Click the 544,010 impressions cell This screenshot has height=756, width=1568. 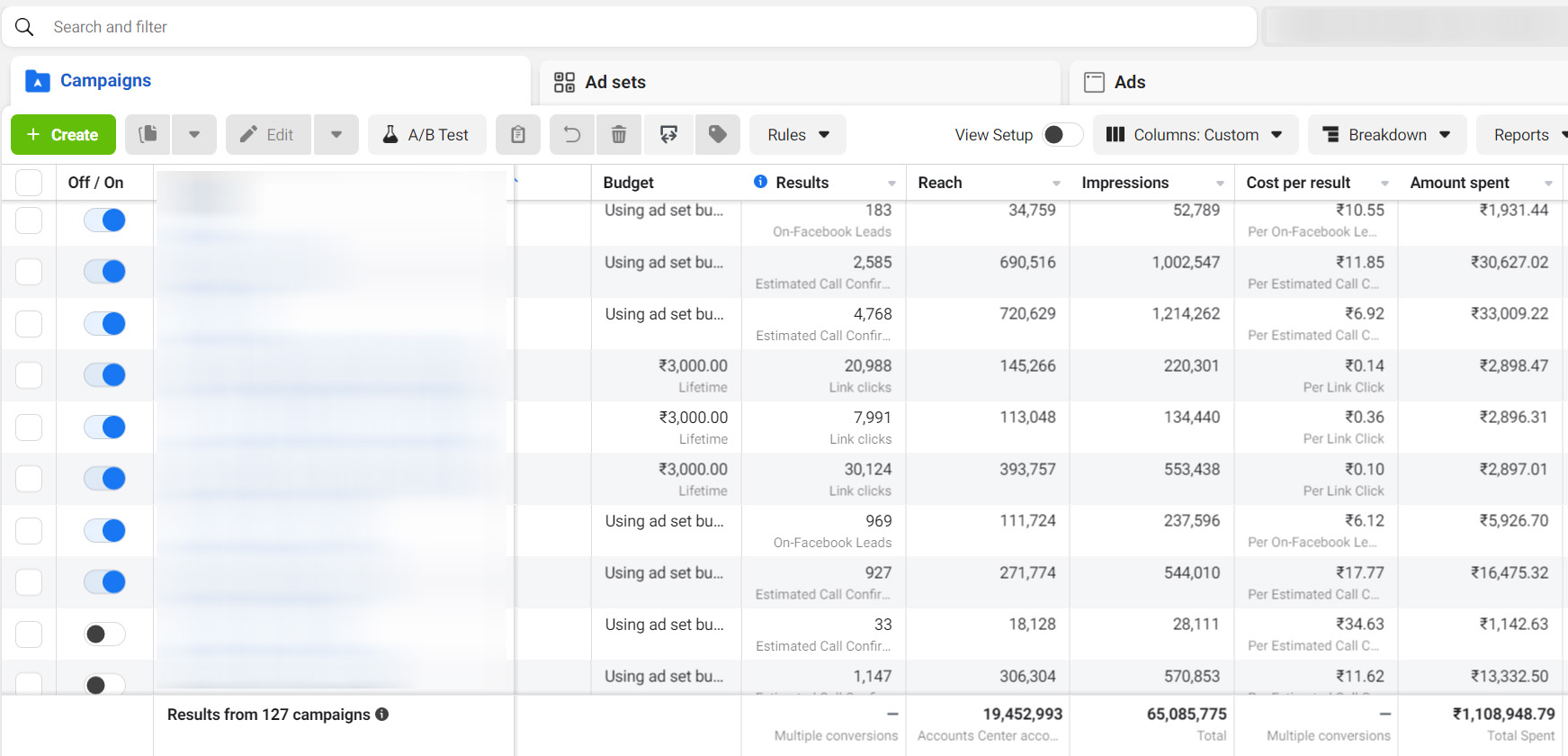(1192, 572)
